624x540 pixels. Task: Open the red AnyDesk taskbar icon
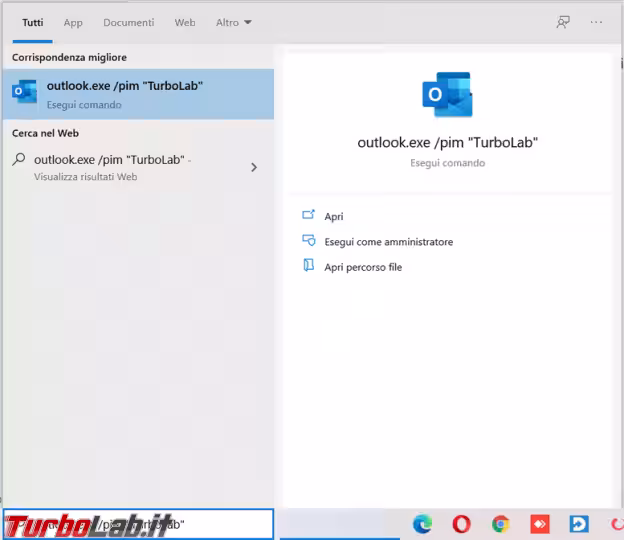click(540, 524)
